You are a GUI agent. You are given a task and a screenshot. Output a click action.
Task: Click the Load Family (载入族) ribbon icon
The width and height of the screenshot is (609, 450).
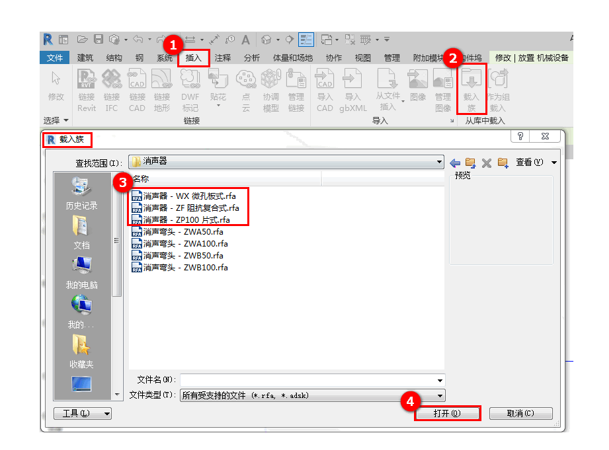click(471, 86)
